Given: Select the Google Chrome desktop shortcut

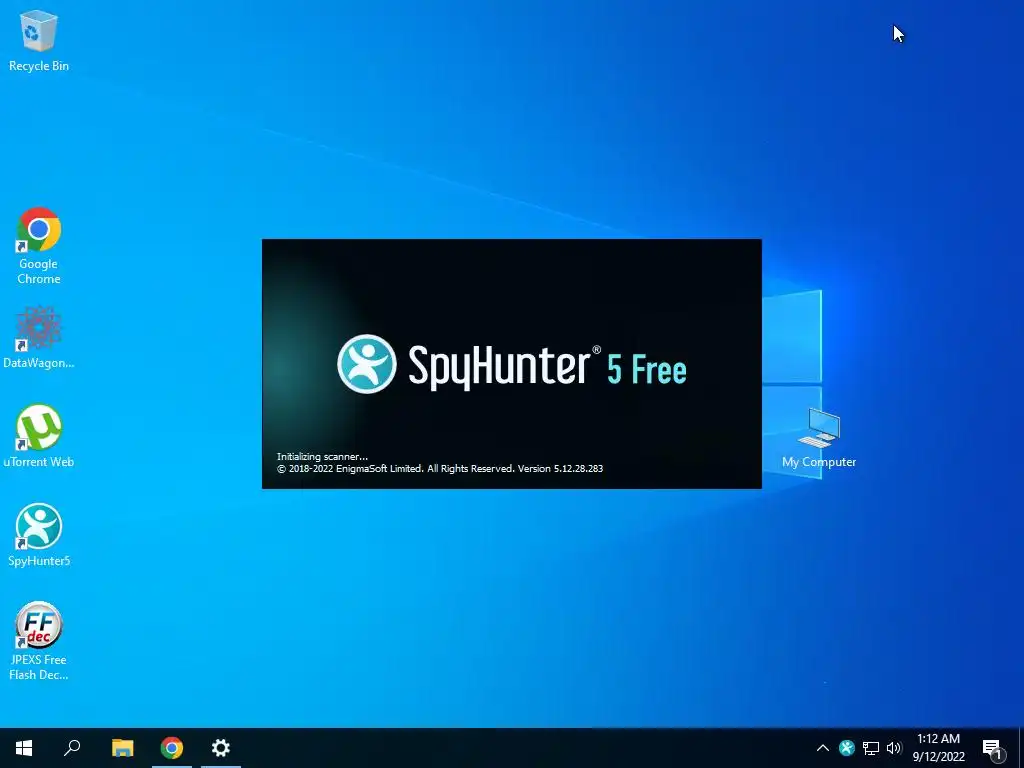Looking at the screenshot, I should [39, 246].
